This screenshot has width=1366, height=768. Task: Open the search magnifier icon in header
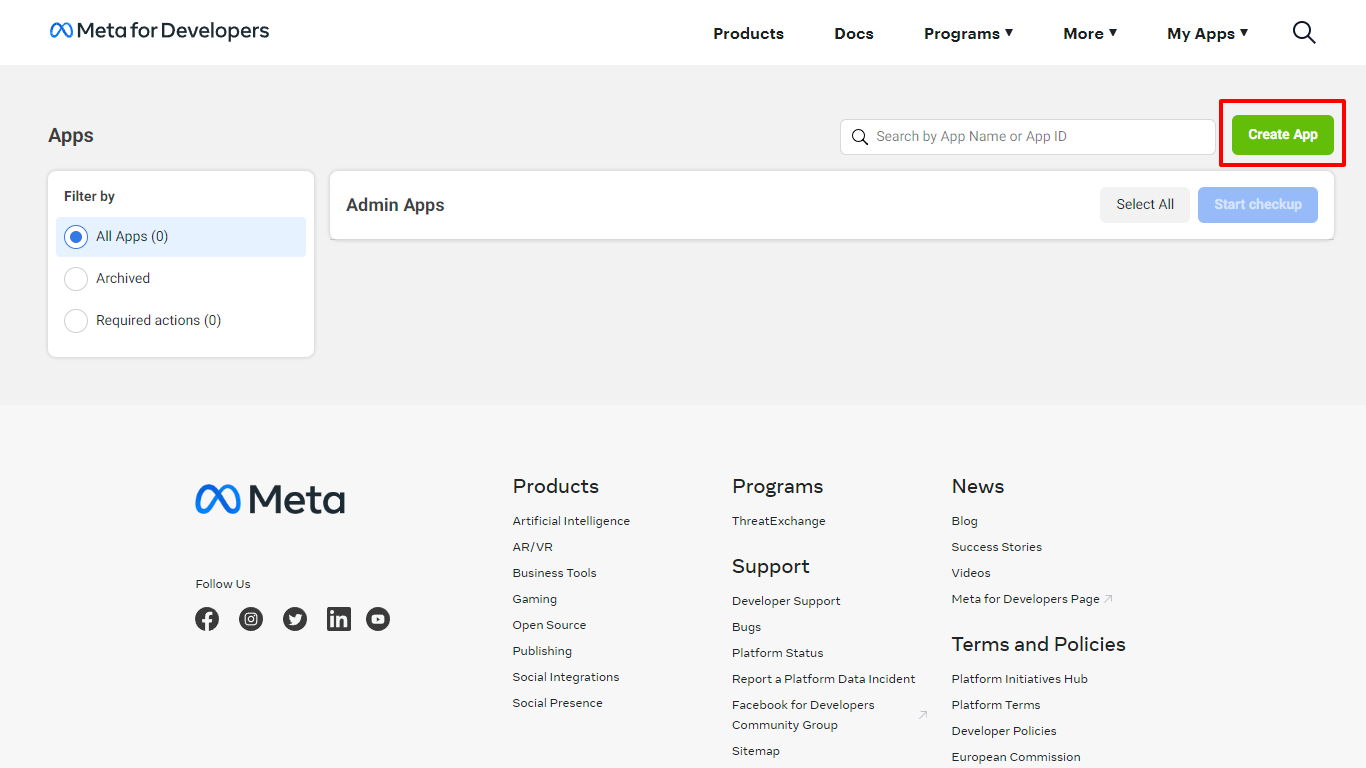click(1304, 33)
